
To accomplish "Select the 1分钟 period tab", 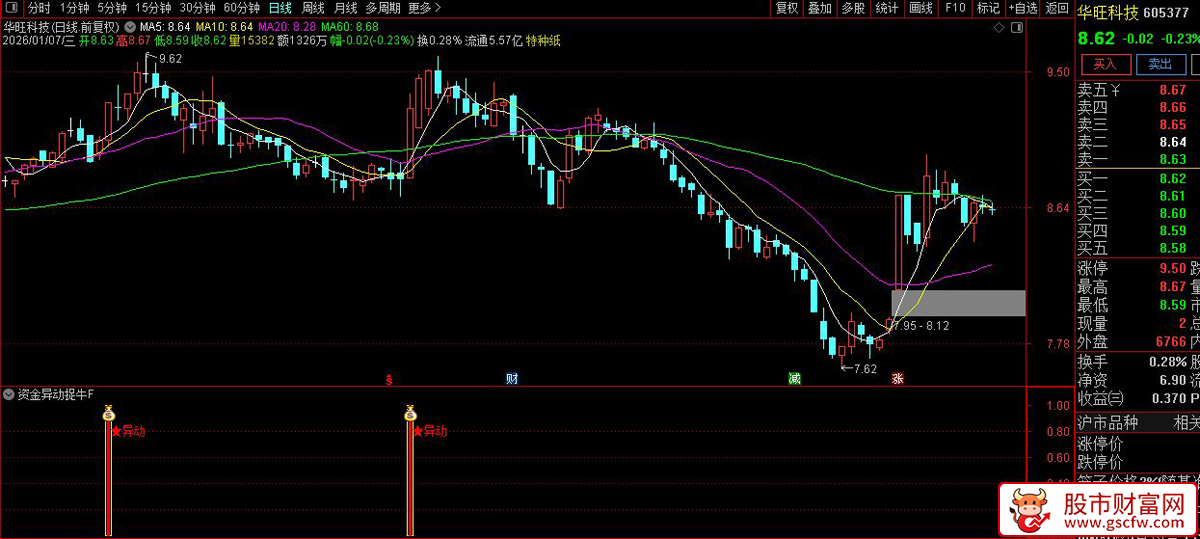I will pos(74,8).
